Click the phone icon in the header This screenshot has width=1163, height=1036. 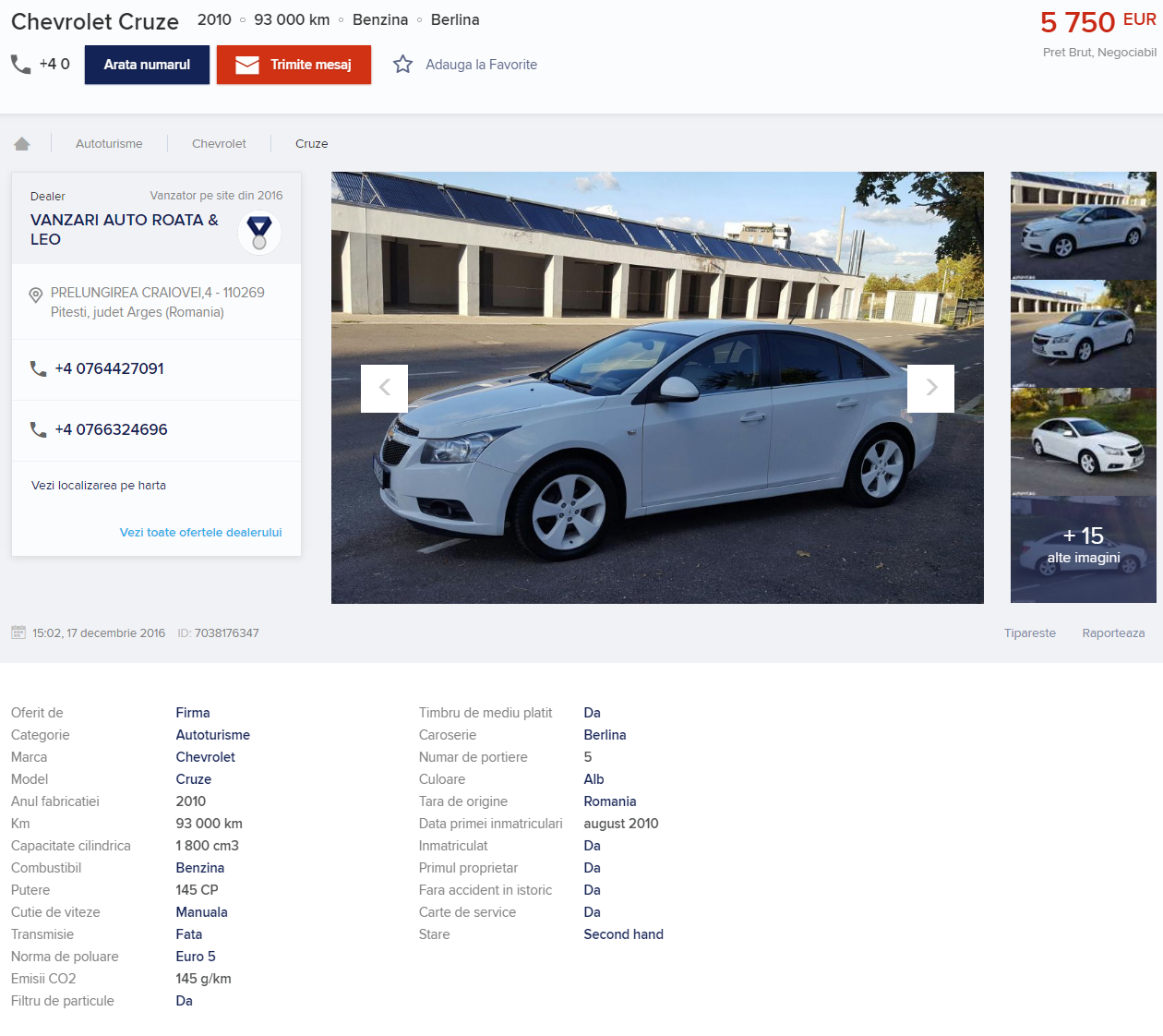20,64
